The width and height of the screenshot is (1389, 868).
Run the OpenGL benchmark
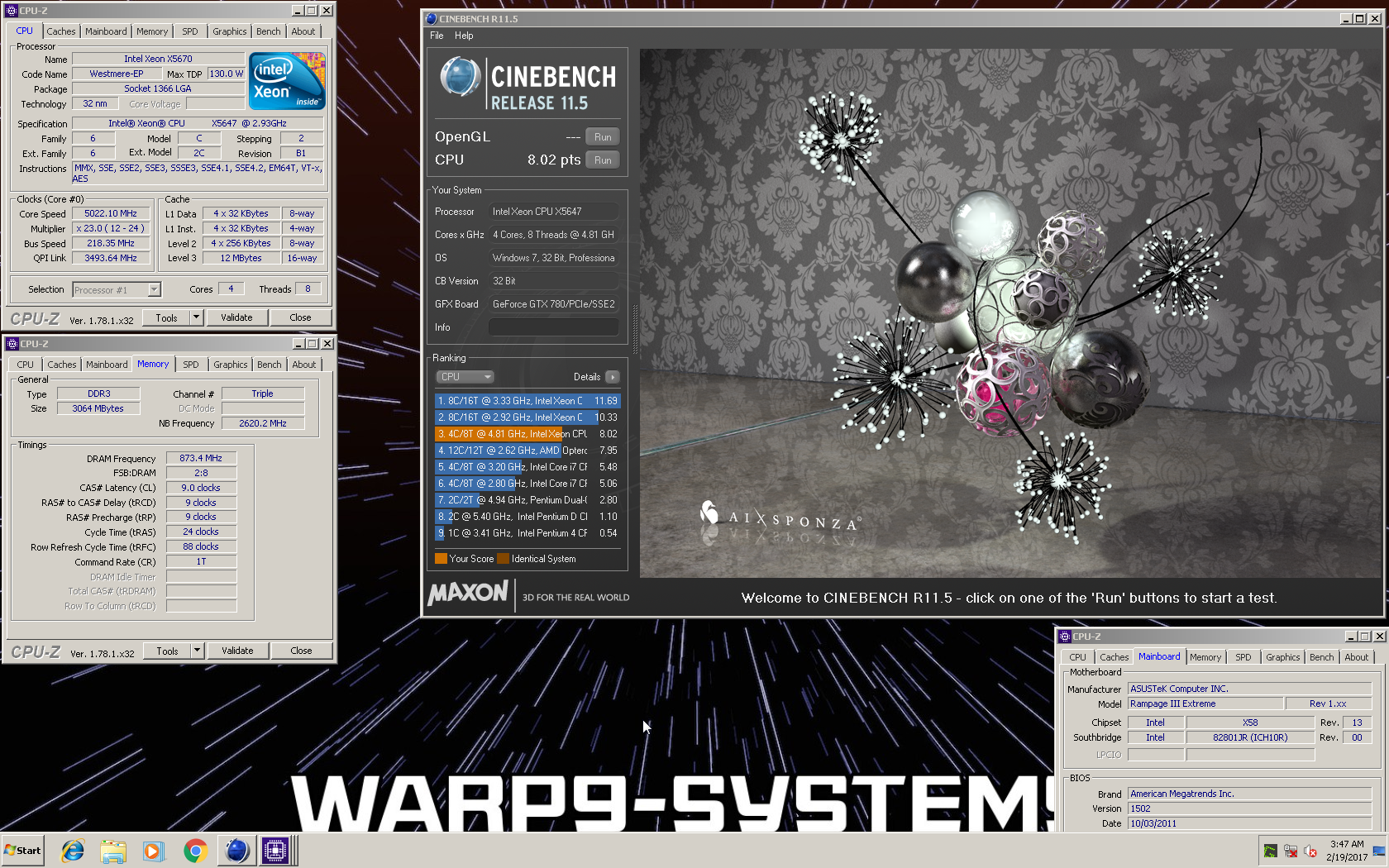point(603,137)
